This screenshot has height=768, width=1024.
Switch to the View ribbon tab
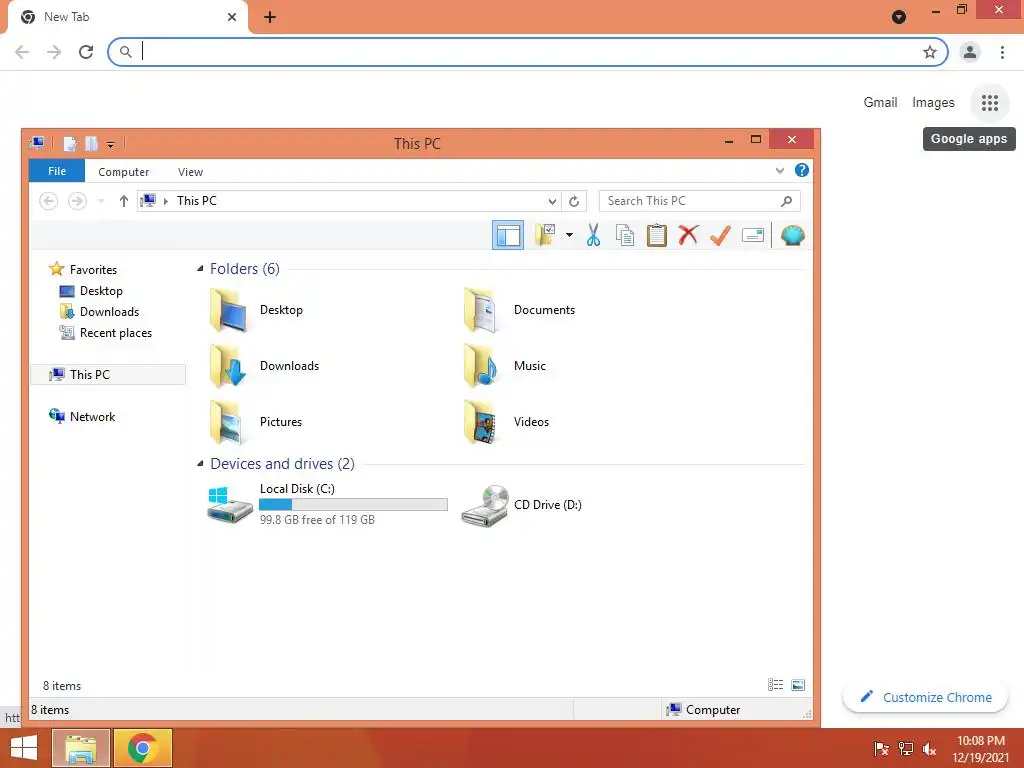(190, 172)
